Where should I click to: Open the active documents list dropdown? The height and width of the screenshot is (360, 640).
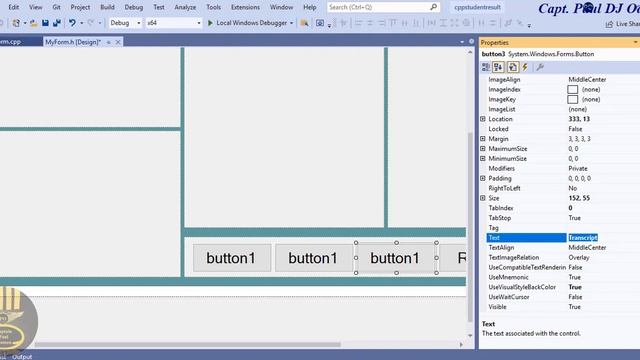pos(462,42)
